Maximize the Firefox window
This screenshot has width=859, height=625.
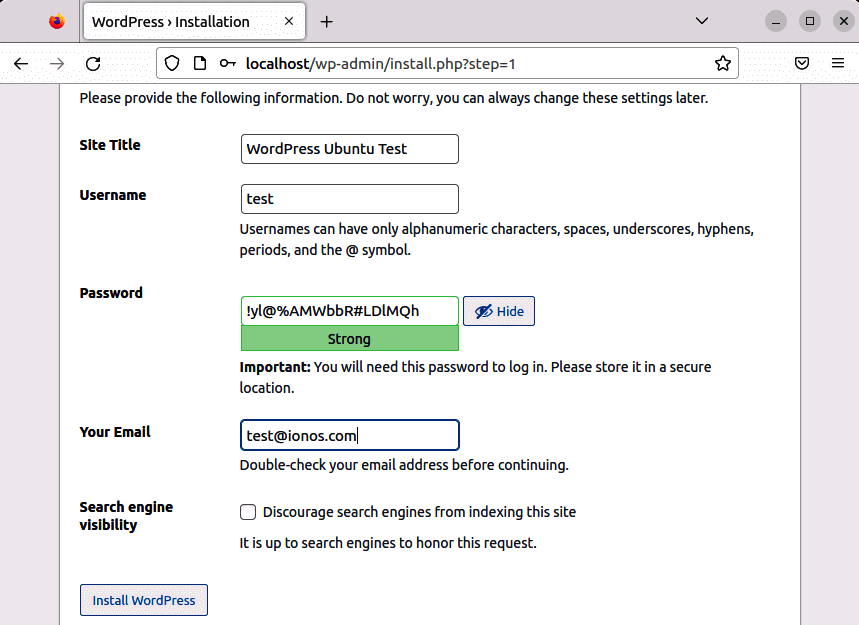(x=810, y=21)
